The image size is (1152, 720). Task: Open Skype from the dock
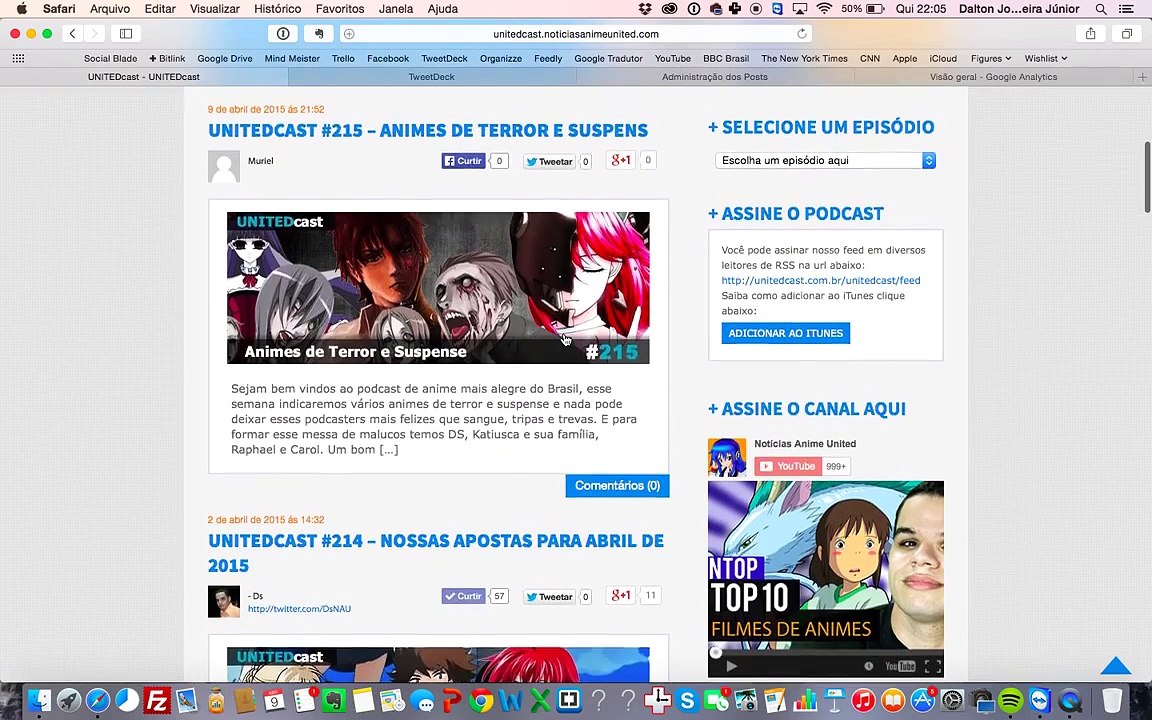[688, 701]
